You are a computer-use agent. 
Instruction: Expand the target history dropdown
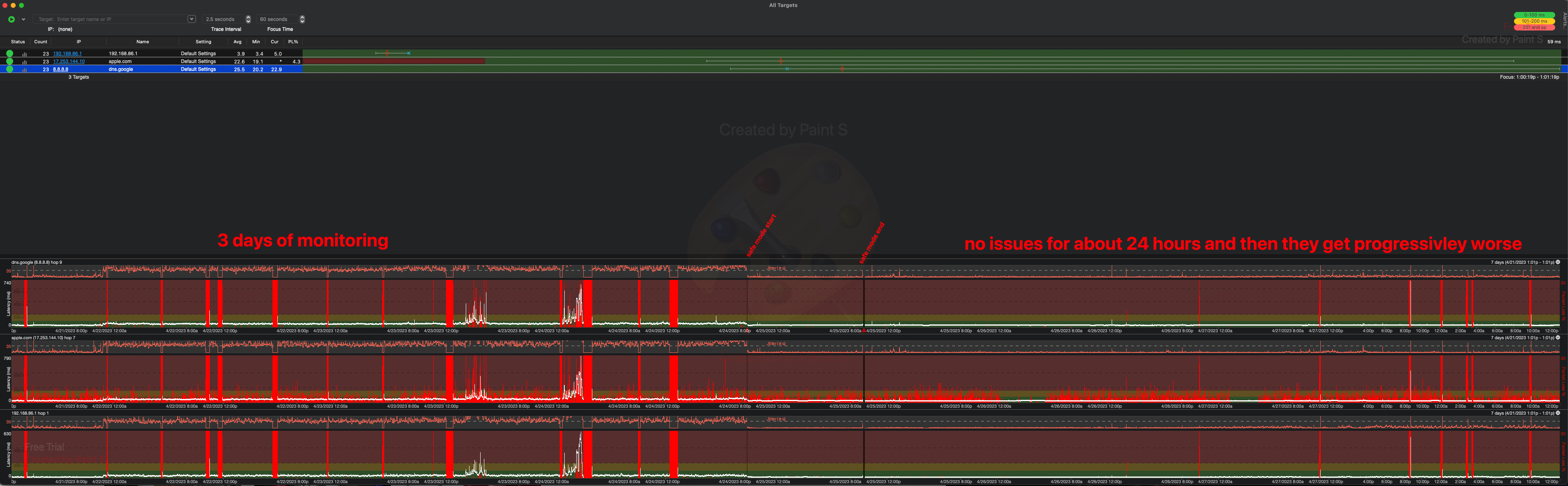192,19
